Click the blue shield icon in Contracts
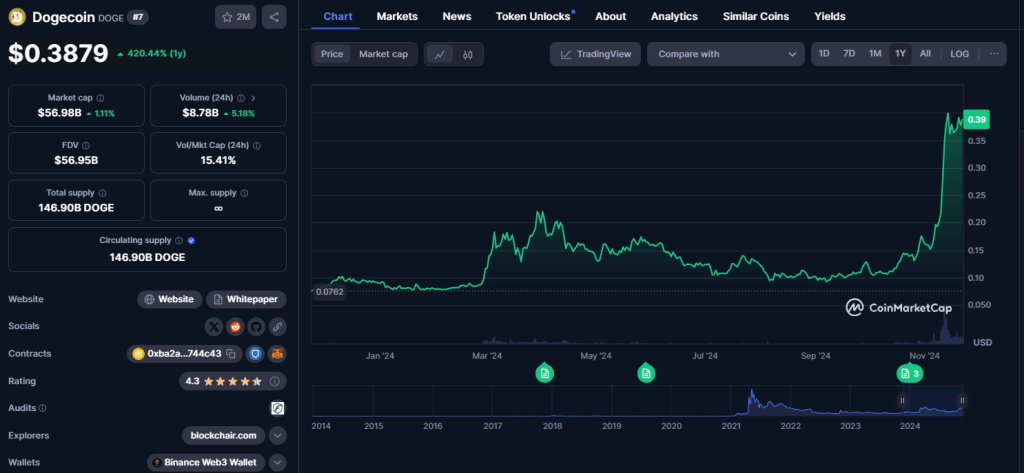This screenshot has height=473, width=1024. tap(256, 353)
